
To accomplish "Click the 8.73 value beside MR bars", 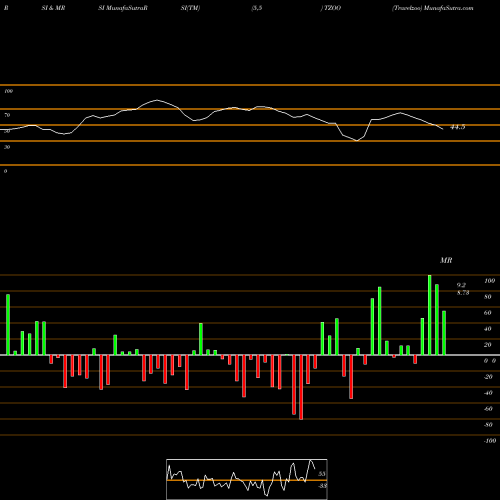I will 463,293.
